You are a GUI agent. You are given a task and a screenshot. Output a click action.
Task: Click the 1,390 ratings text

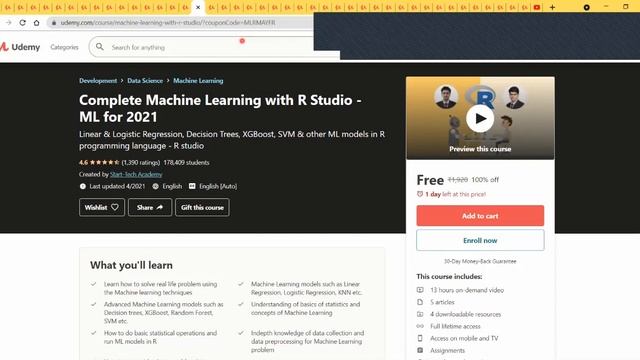(141, 162)
